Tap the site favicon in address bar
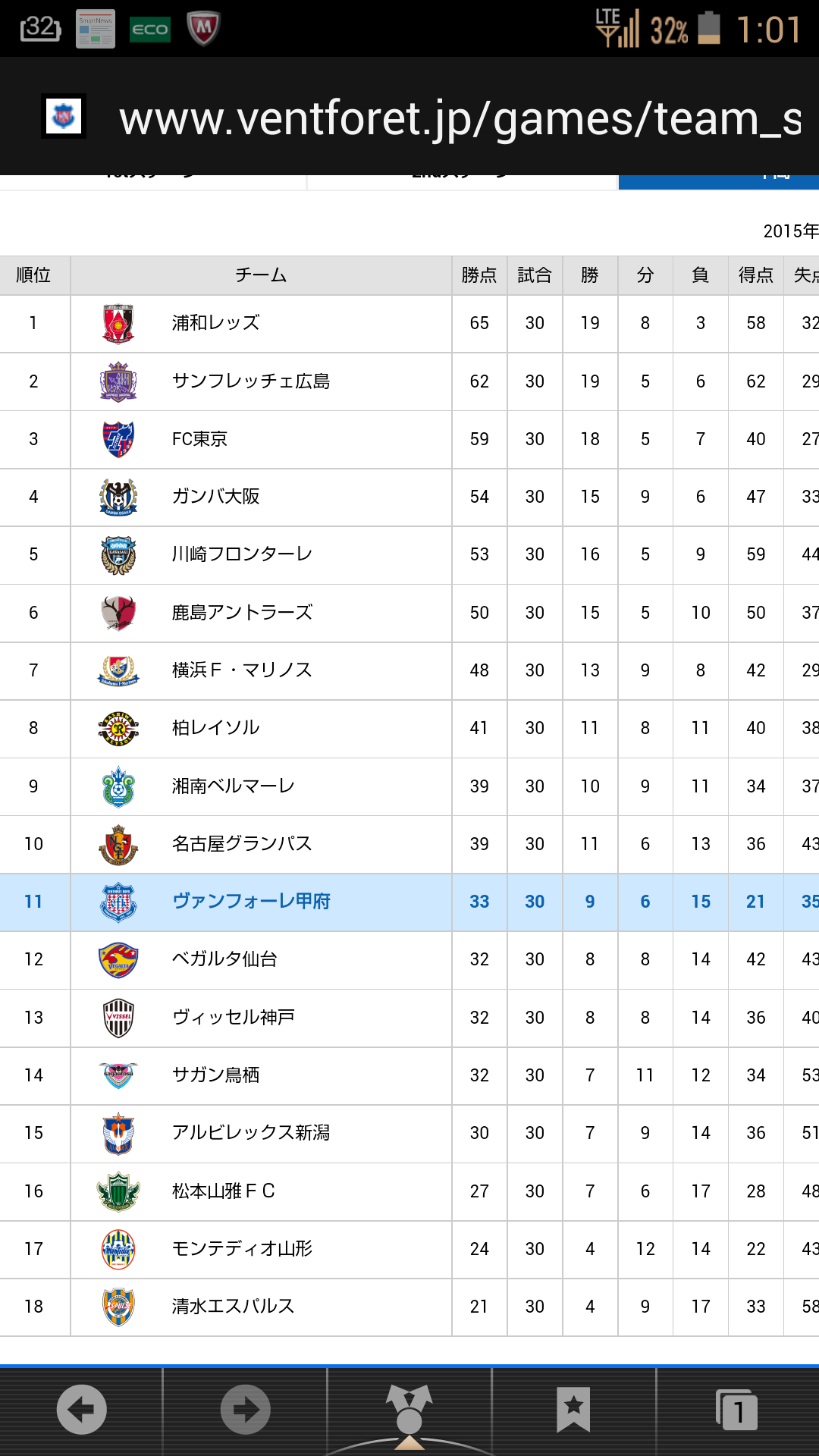The image size is (819, 1456). pos(64,116)
